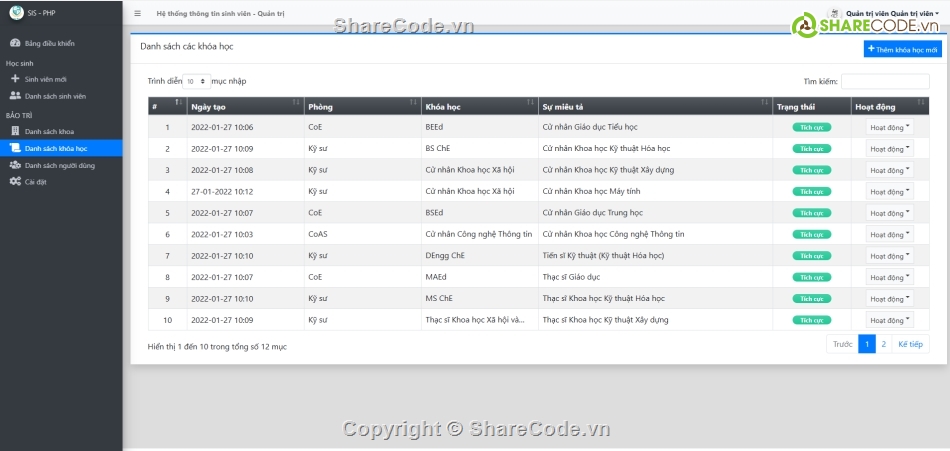The height and width of the screenshot is (451, 950).
Task: Click the SIS - PHP logo
Action: tap(15, 13)
